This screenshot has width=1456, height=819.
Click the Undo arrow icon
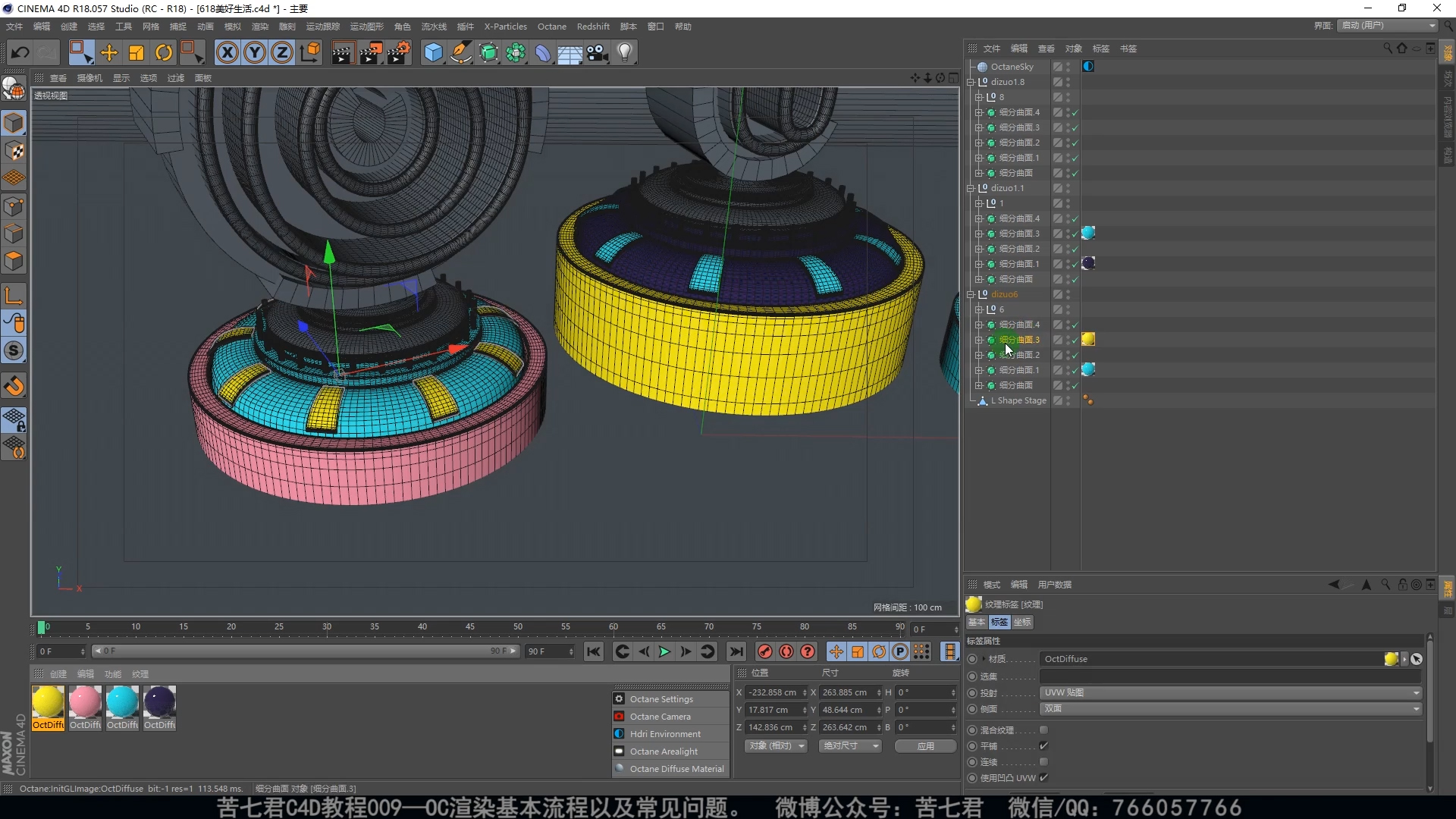(20, 52)
